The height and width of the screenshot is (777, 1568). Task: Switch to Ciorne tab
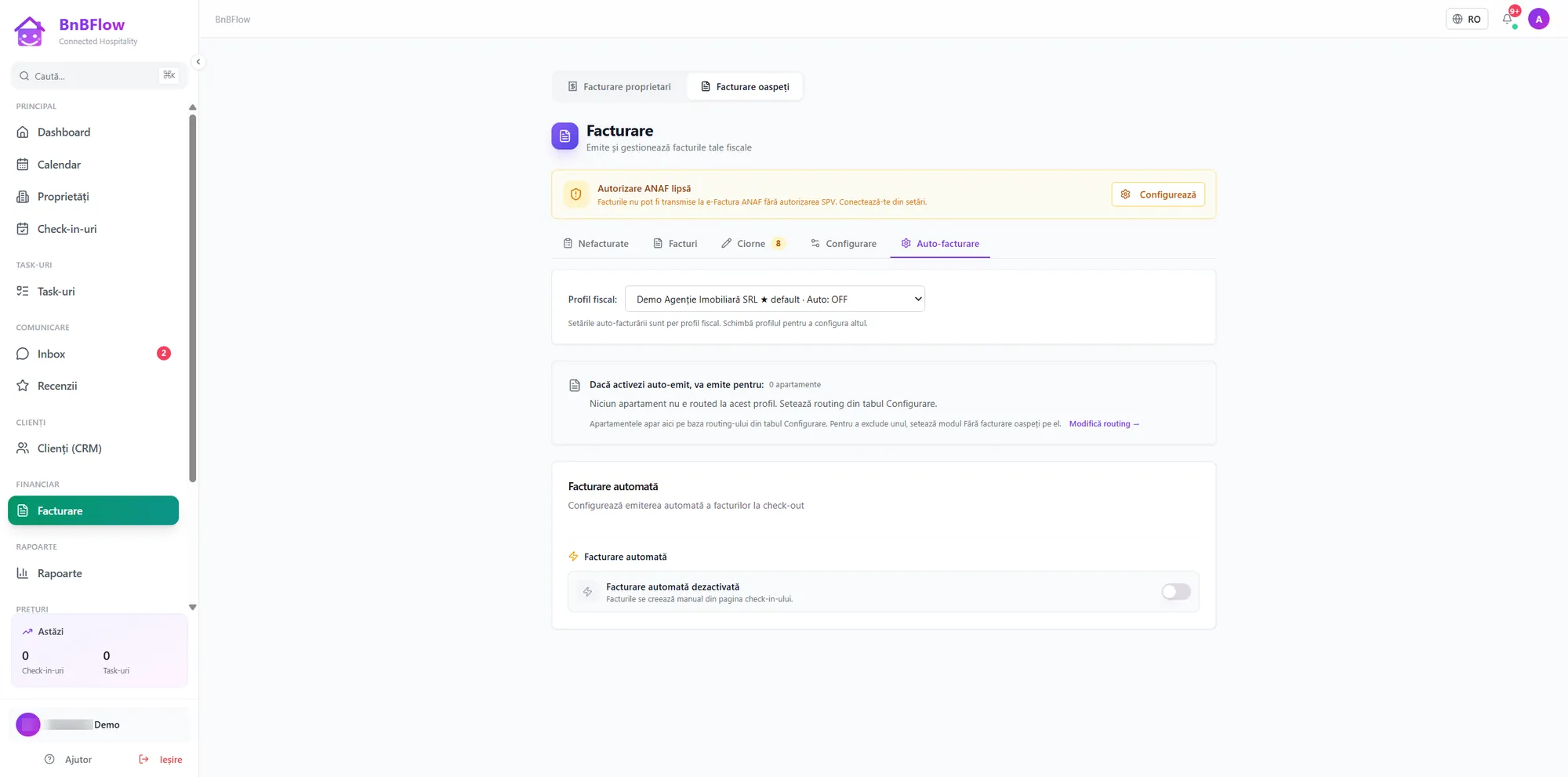(x=753, y=243)
